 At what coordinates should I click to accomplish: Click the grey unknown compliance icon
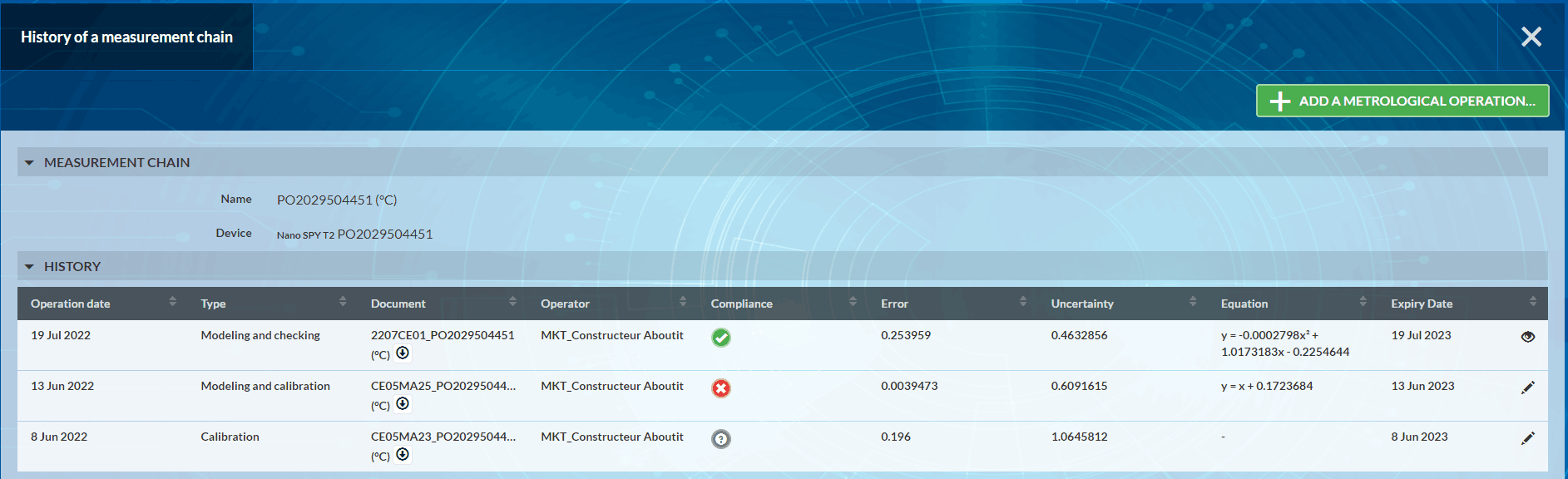click(x=721, y=439)
